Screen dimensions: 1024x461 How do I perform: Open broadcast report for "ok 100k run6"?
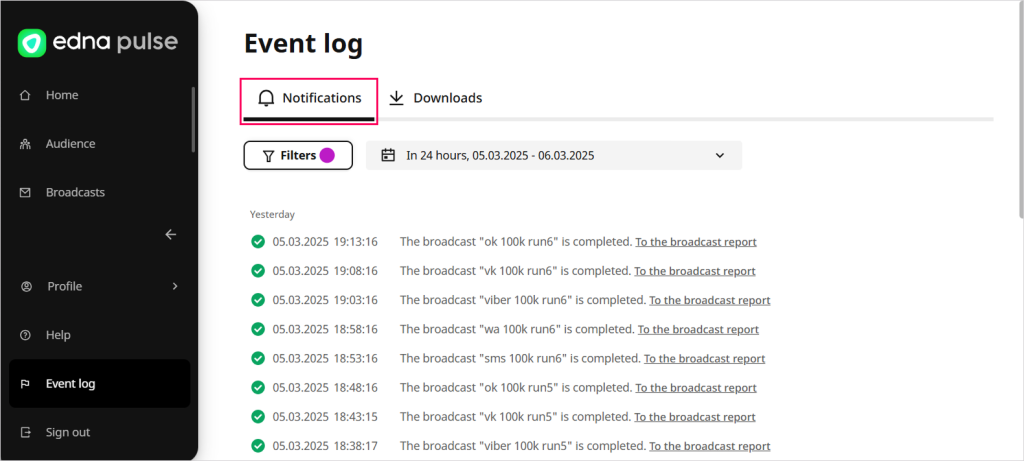click(x=696, y=241)
